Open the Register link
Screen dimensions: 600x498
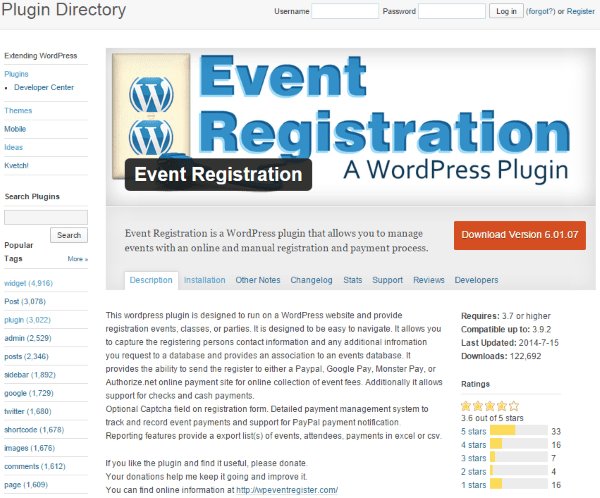click(580, 11)
